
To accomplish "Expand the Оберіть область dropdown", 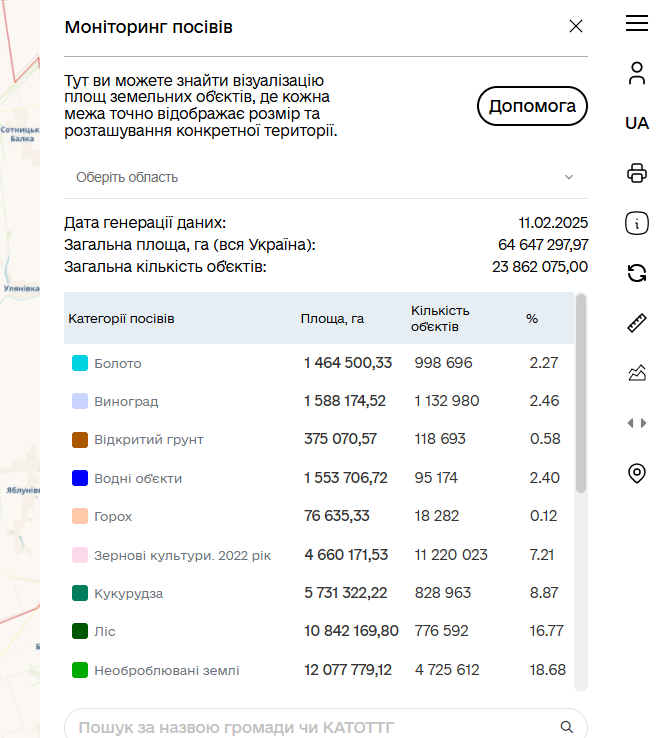I will pyautogui.click(x=326, y=177).
